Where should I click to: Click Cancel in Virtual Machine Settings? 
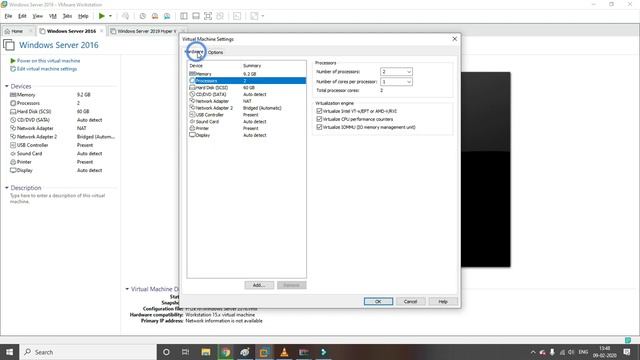tap(410, 301)
